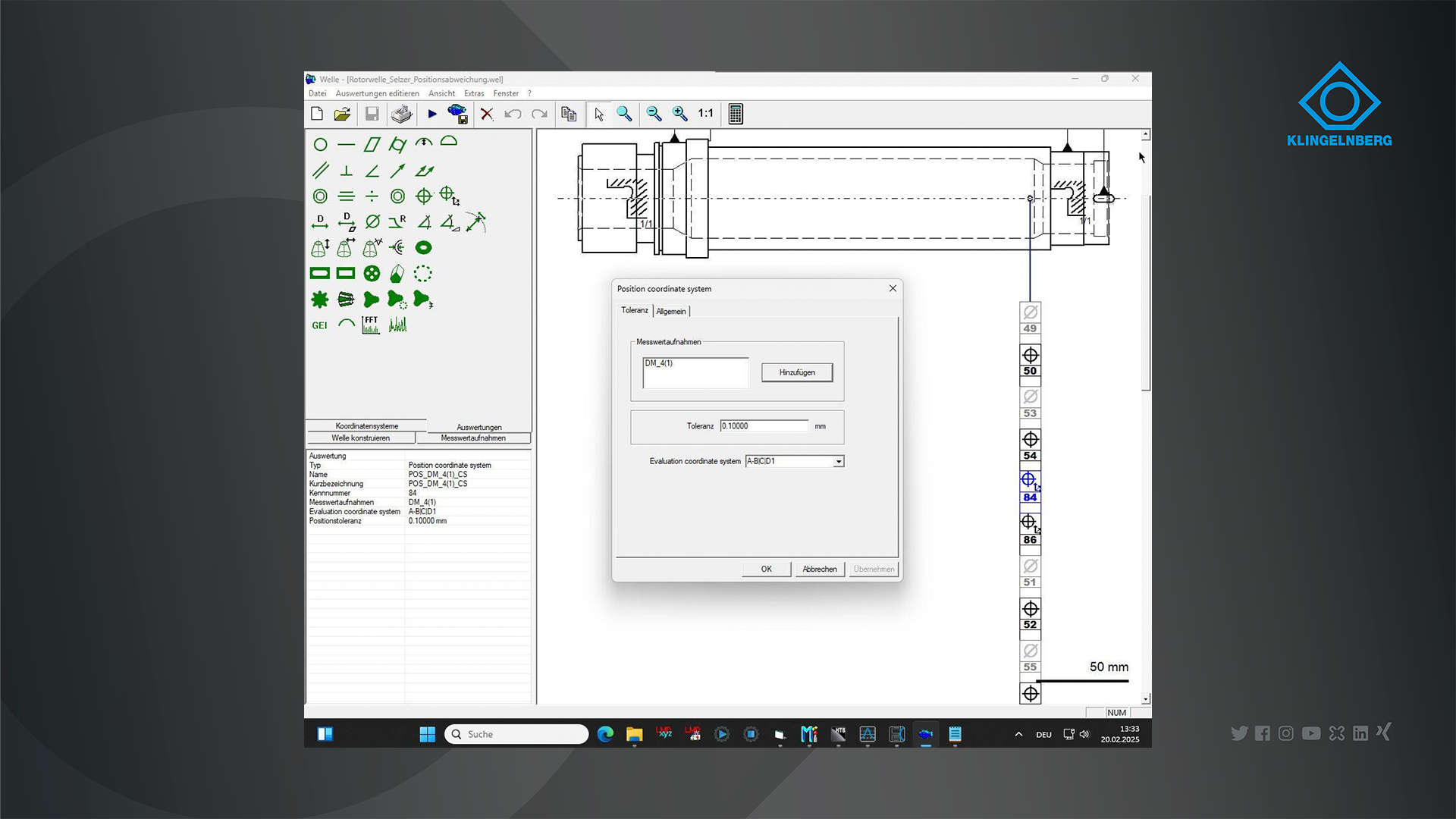Reset view to 1:1 scale
This screenshot has height=819, width=1456.
(x=706, y=113)
